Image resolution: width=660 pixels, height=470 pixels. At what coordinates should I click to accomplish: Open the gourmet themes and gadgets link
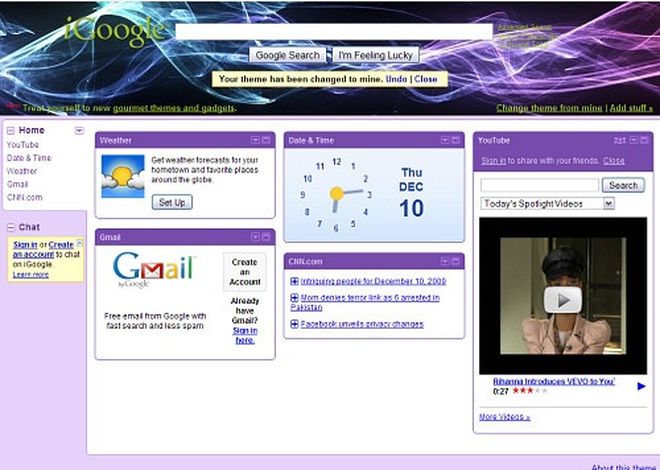tap(174, 108)
